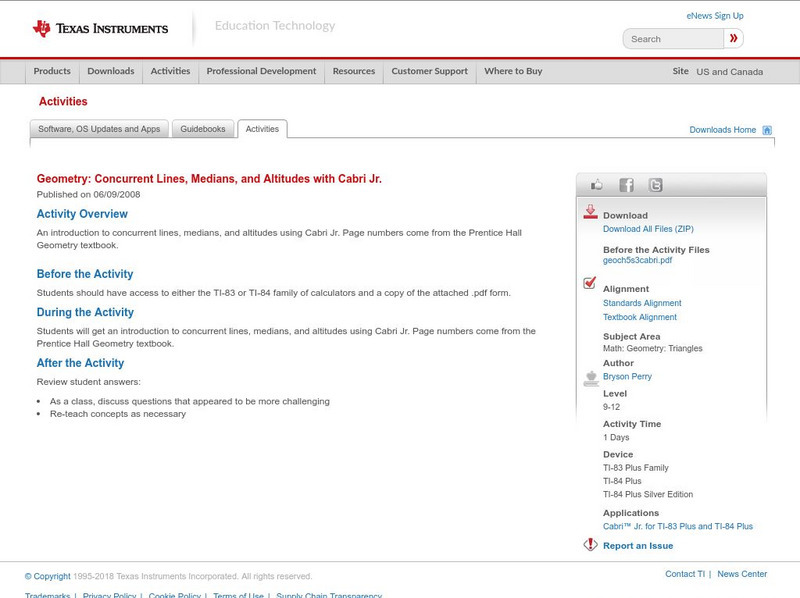Viewport: 800px width, 598px height.
Task: Share the activity via Twitter icon
Action: (x=655, y=185)
